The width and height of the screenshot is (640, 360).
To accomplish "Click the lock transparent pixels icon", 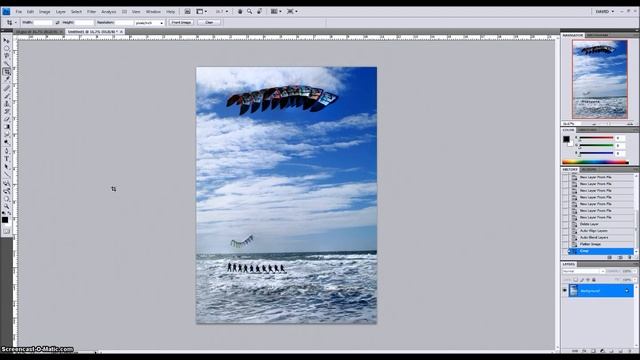I will (576, 280).
